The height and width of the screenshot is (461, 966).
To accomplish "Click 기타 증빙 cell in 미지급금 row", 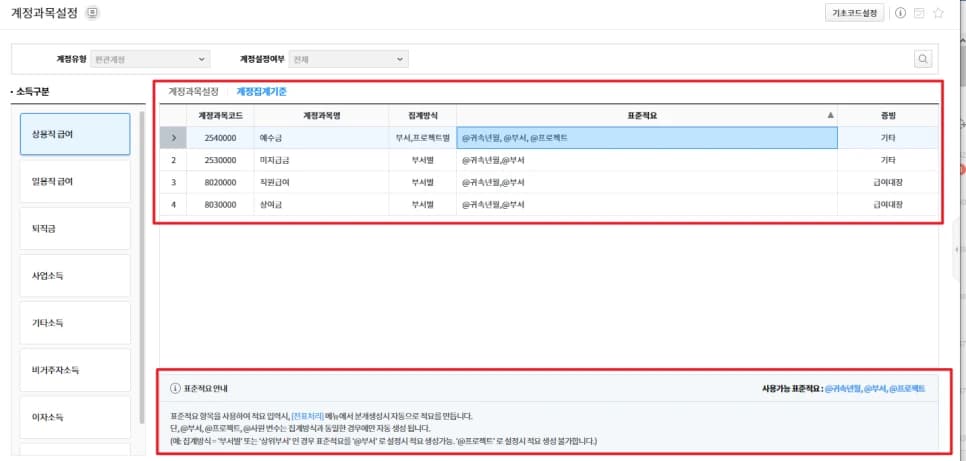I will (888, 160).
